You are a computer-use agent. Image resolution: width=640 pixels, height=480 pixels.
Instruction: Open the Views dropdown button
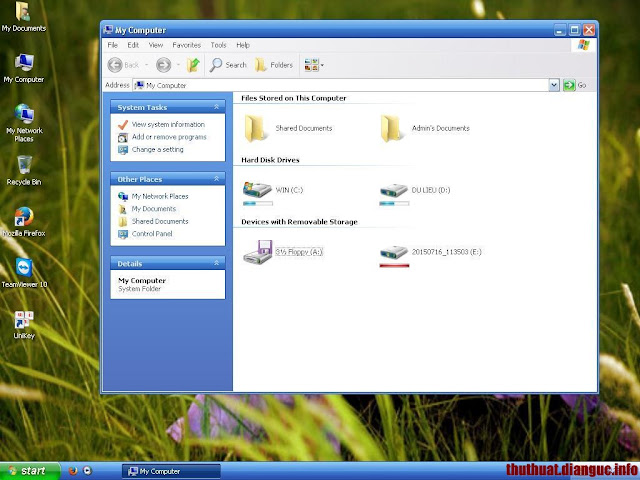(314, 65)
